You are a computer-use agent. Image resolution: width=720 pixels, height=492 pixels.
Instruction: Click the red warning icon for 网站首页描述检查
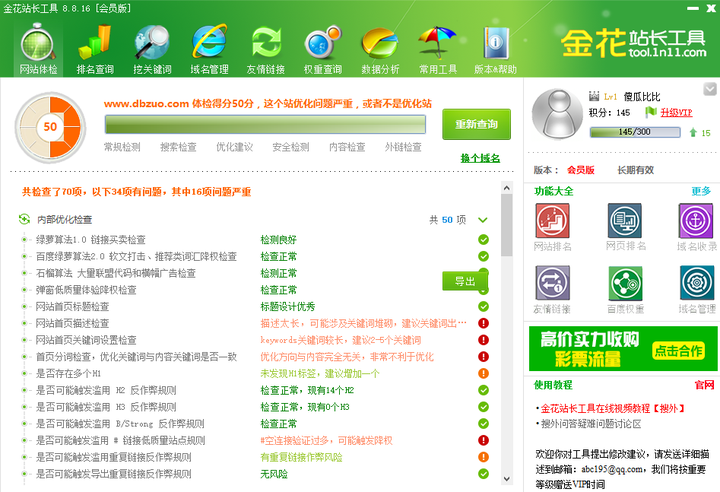[x=483, y=323]
